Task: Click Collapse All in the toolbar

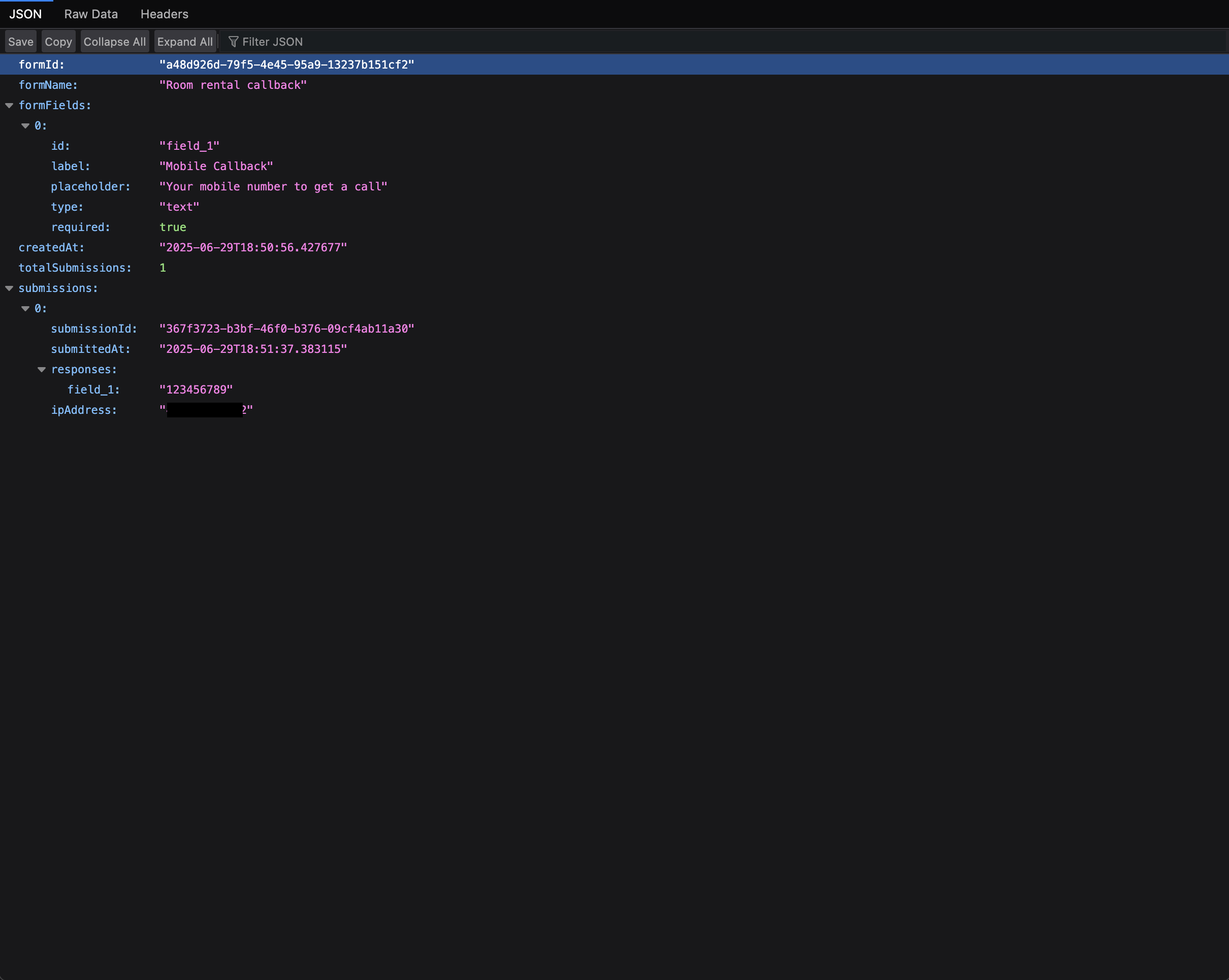Action: [115, 42]
